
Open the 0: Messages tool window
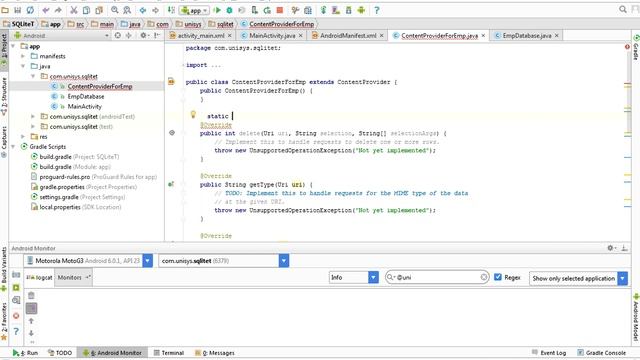[x=215, y=353]
